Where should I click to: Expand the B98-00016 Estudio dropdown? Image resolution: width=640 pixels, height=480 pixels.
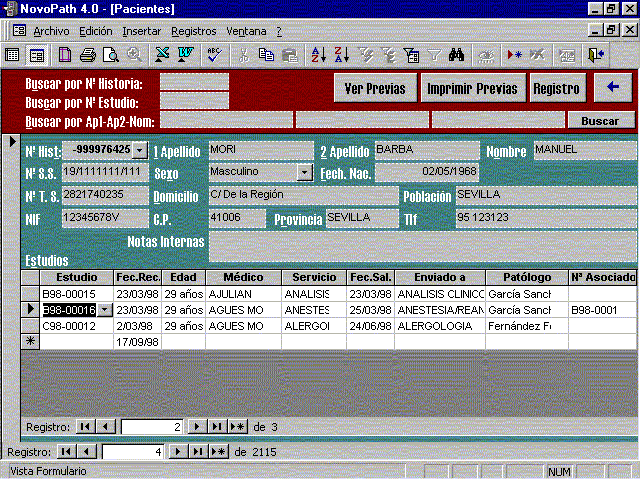pyautogui.click(x=105, y=311)
